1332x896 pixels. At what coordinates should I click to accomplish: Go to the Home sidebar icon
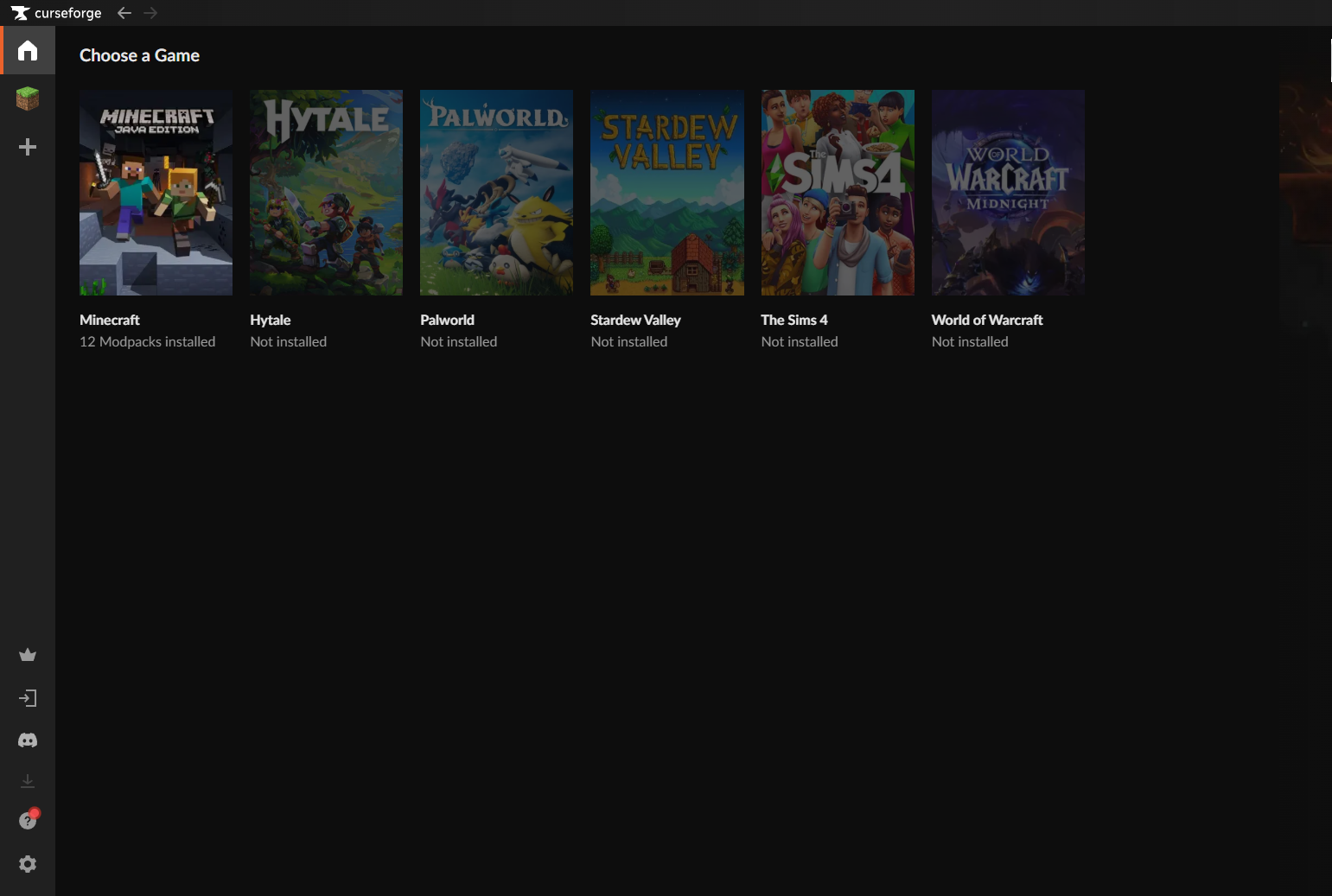point(28,50)
